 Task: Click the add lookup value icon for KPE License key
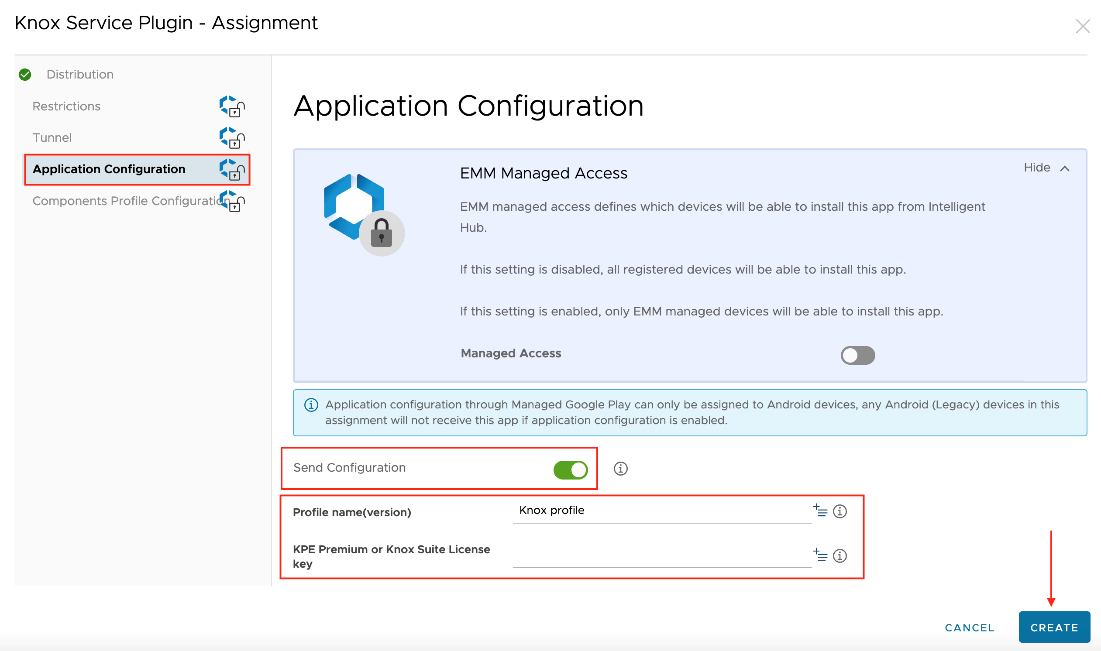tap(820, 555)
